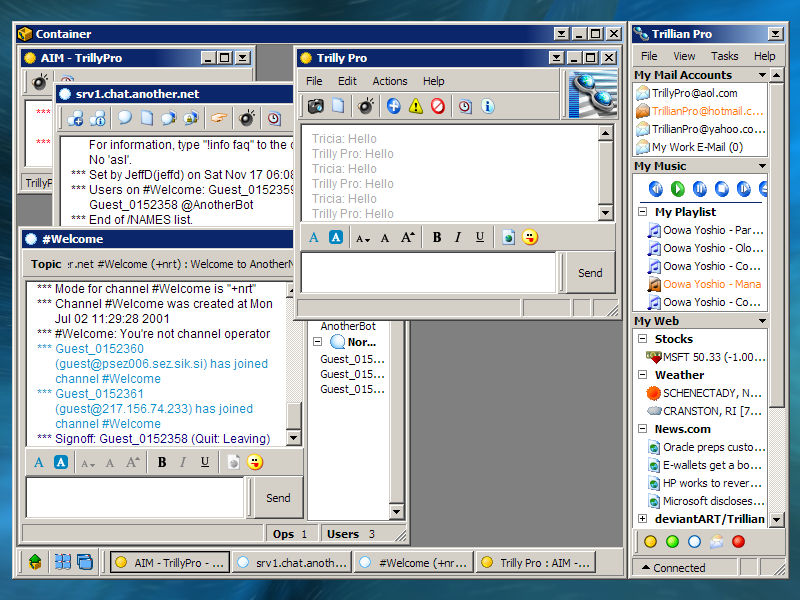
Task: Click the Stop playback icon in My Music
Action: (720, 188)
